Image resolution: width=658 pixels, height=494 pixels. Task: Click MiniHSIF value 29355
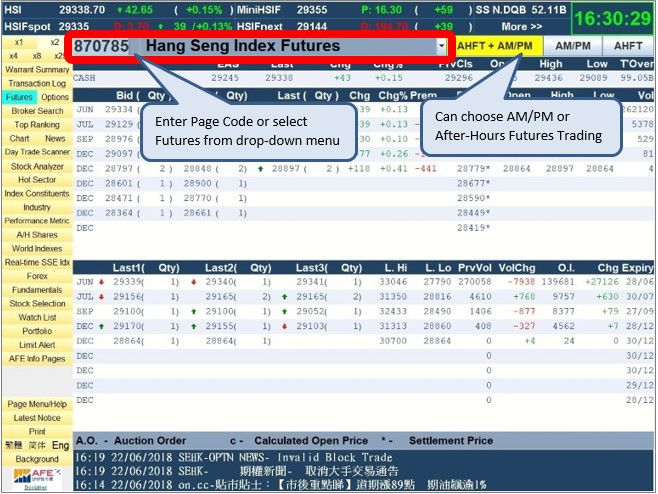tap(312, 10)
